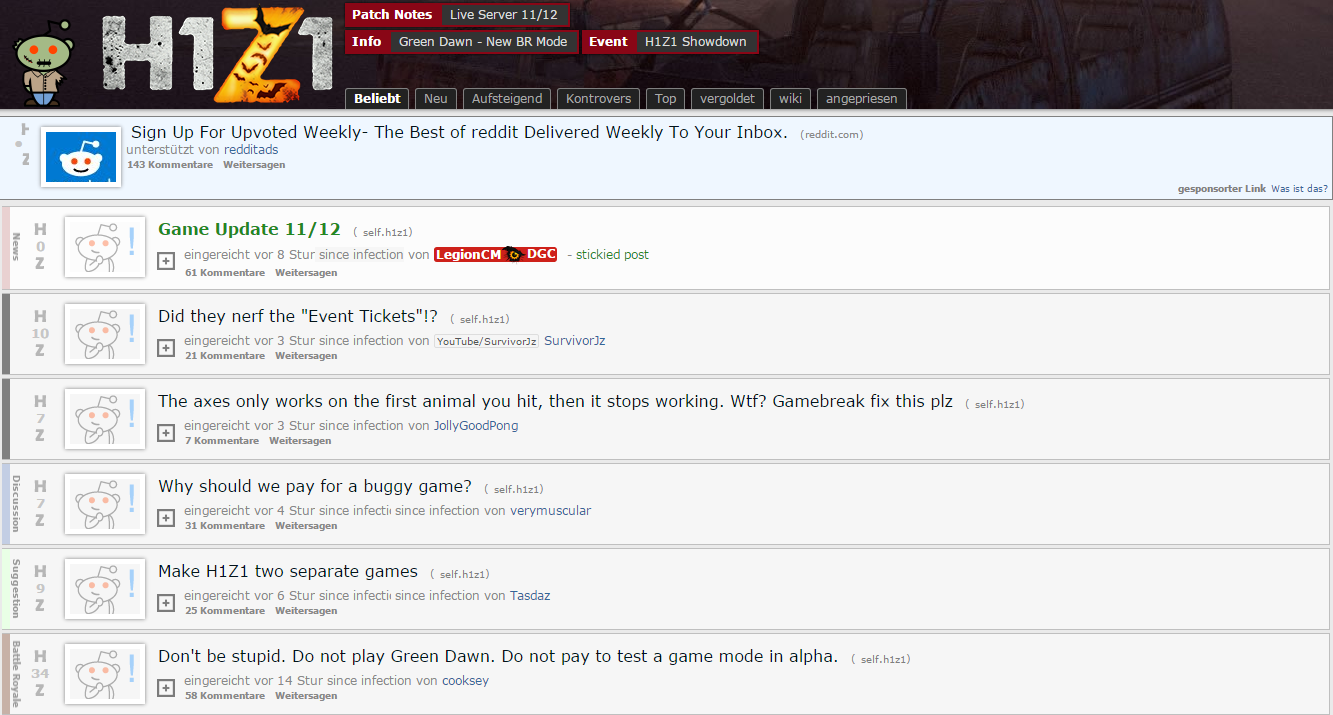Upvote the Green Dawn warning post
The width and height of the screenshot is (1333, 715).
coord(40,656)
